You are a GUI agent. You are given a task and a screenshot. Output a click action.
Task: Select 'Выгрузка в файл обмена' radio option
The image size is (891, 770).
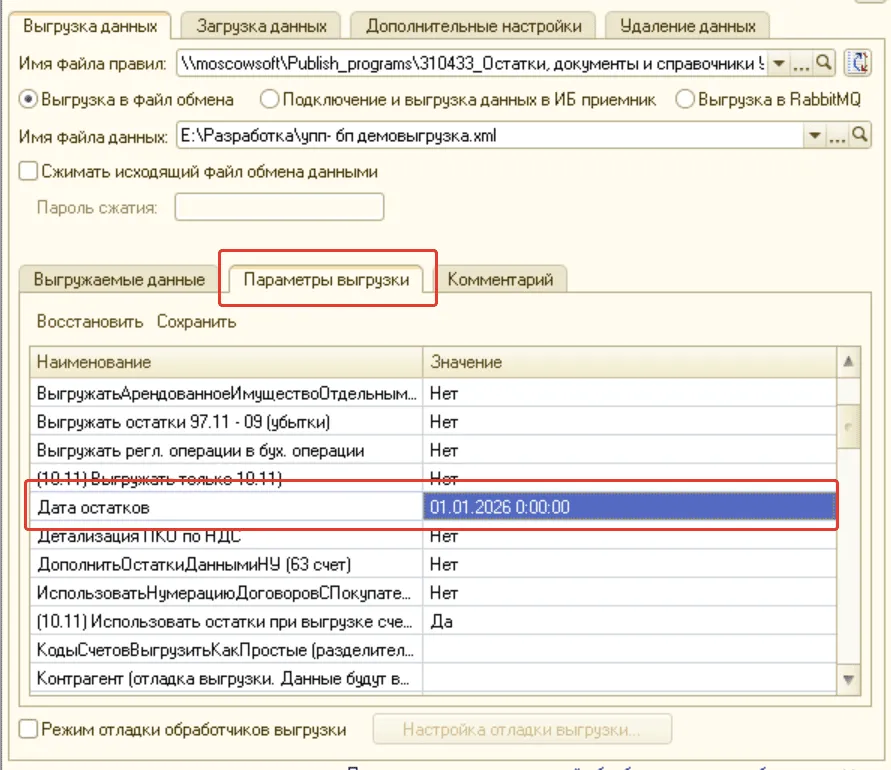point(29,100)
